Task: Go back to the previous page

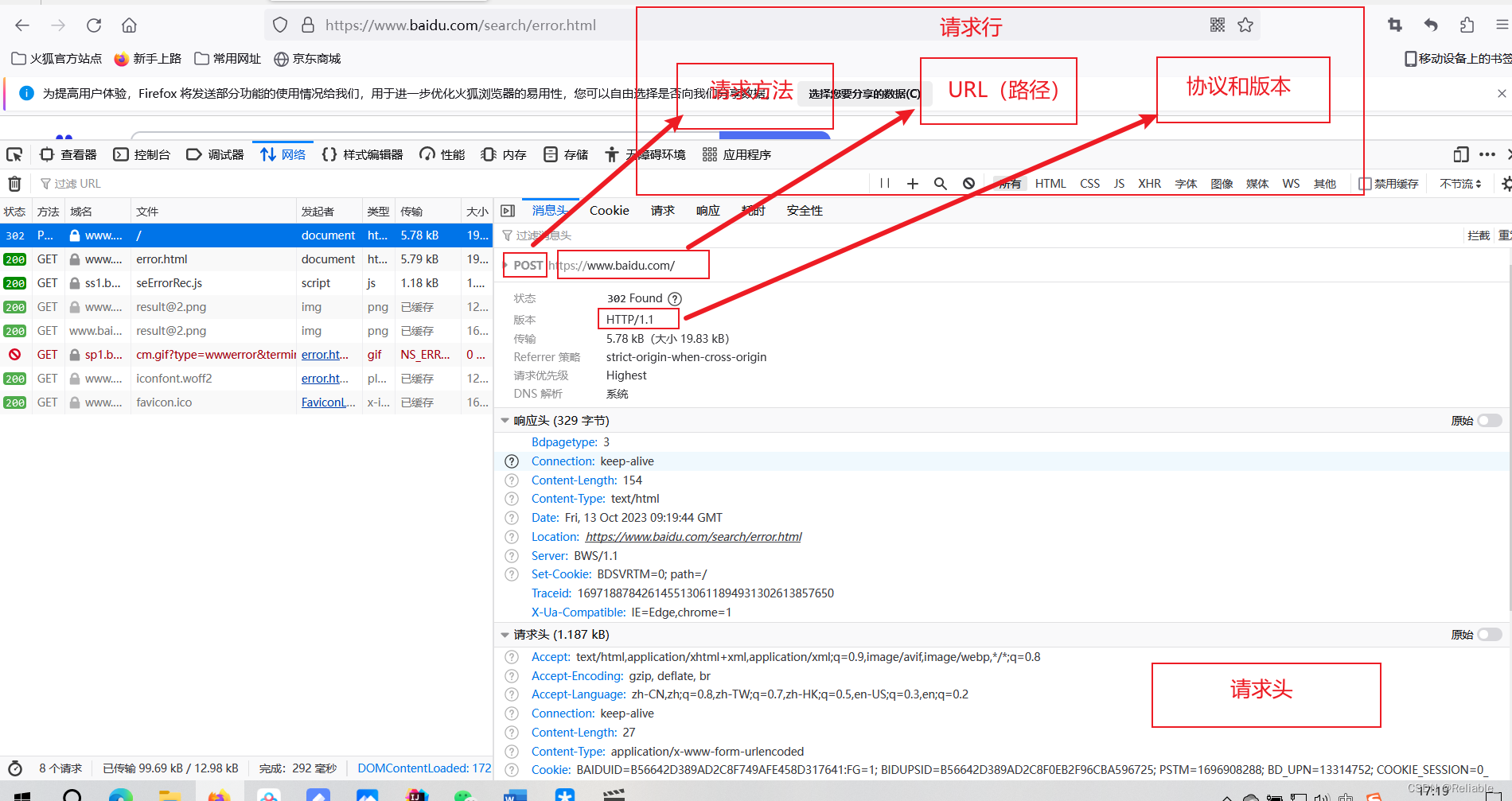Action: tap(22, 25)
